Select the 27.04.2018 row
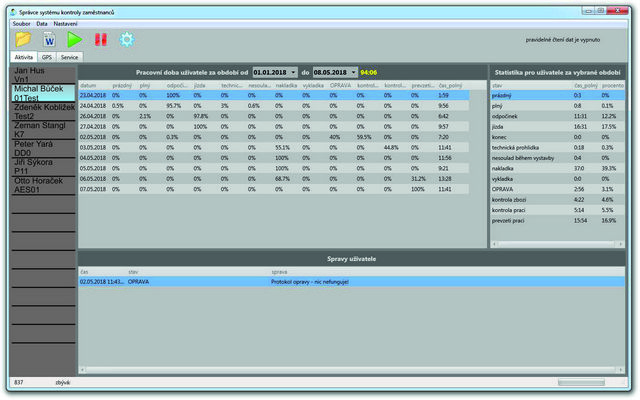 (273, 127)
